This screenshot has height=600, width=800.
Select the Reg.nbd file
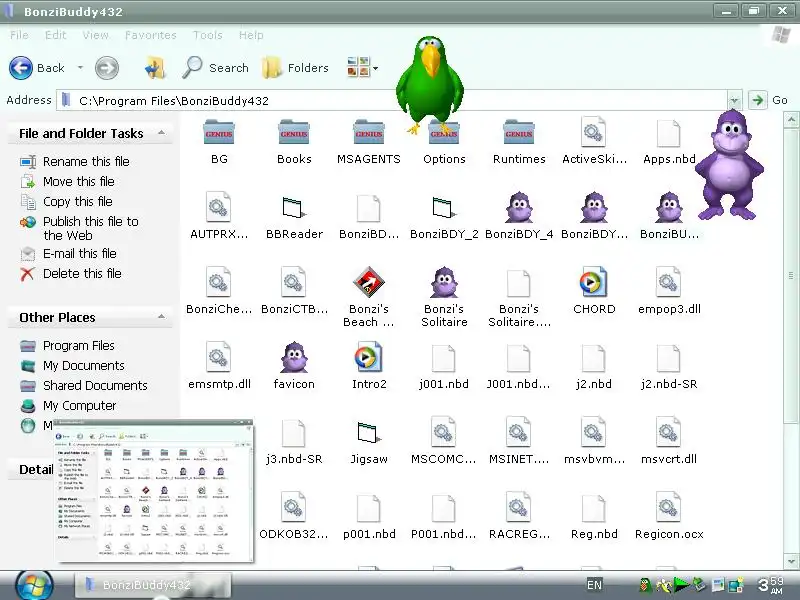pos(593,508)
